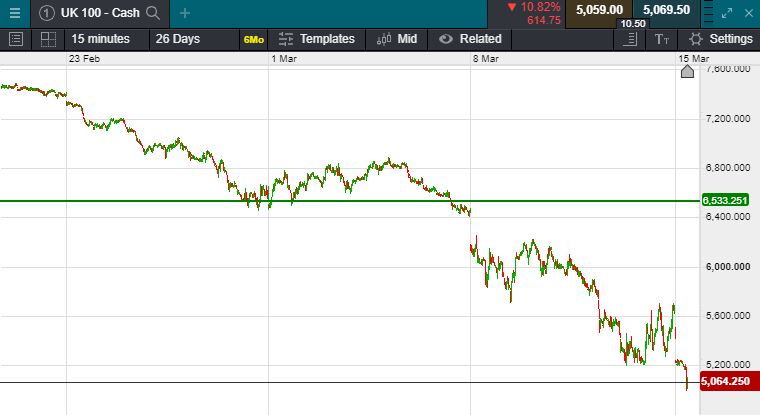Open the chart list panel icon
Viewport: 760px width, 415px height.
tap(15, 39)
